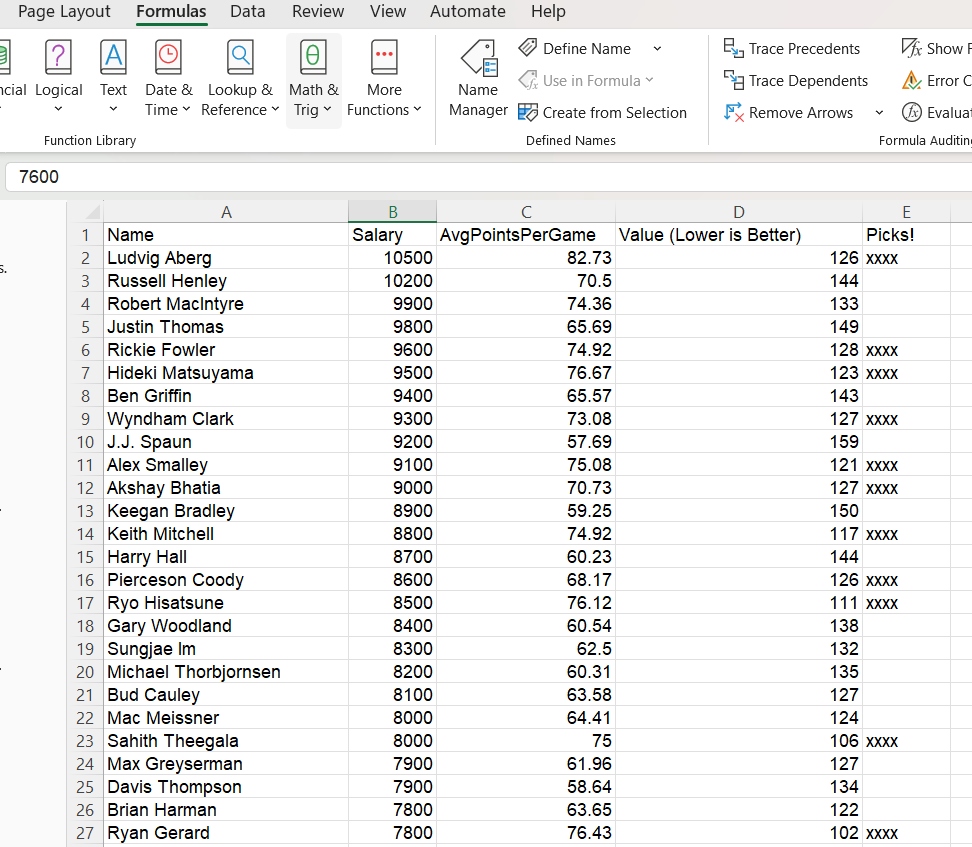Image resolution: width=972 pixels, height=847 pixels.
Task: Click salary cell 8500 for Ryo Hisatsune
Action: point(392,603)
